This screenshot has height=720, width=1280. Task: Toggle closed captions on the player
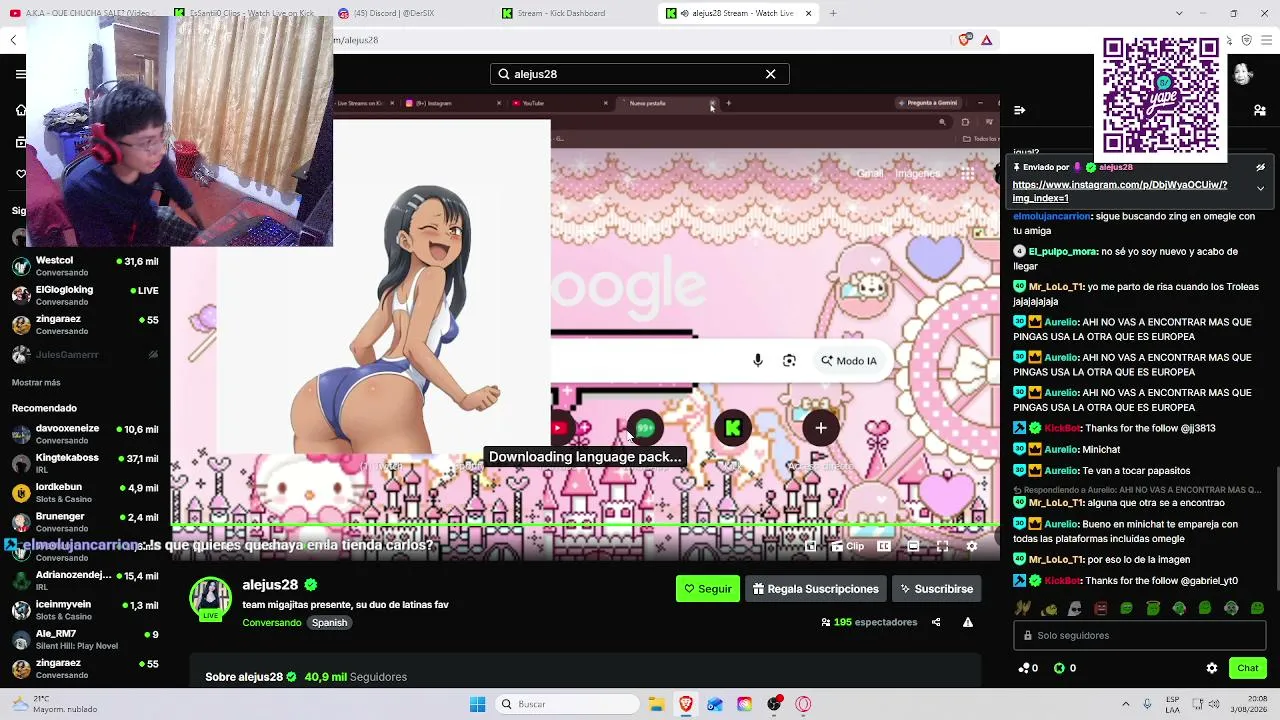[x=884, y=546]
